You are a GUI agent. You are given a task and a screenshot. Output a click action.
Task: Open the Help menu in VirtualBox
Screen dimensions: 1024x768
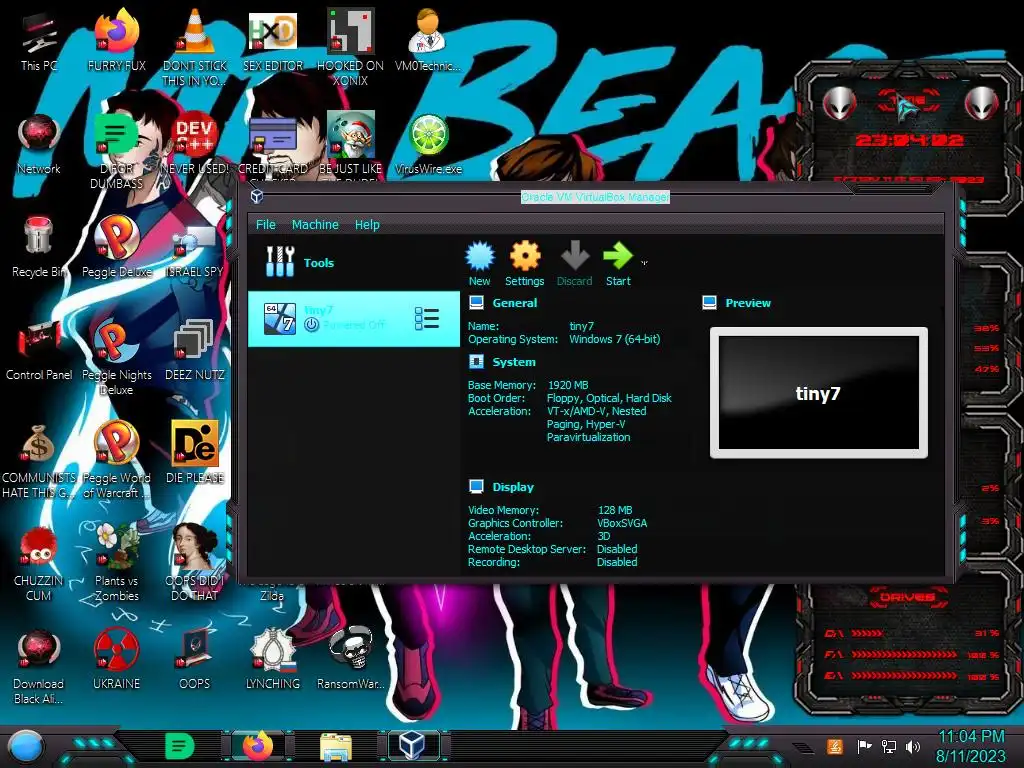367,225
